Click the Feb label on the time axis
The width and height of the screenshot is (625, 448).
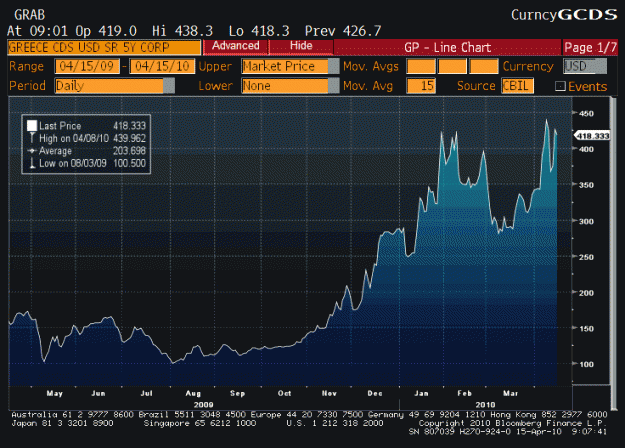(x=464, y=393)
